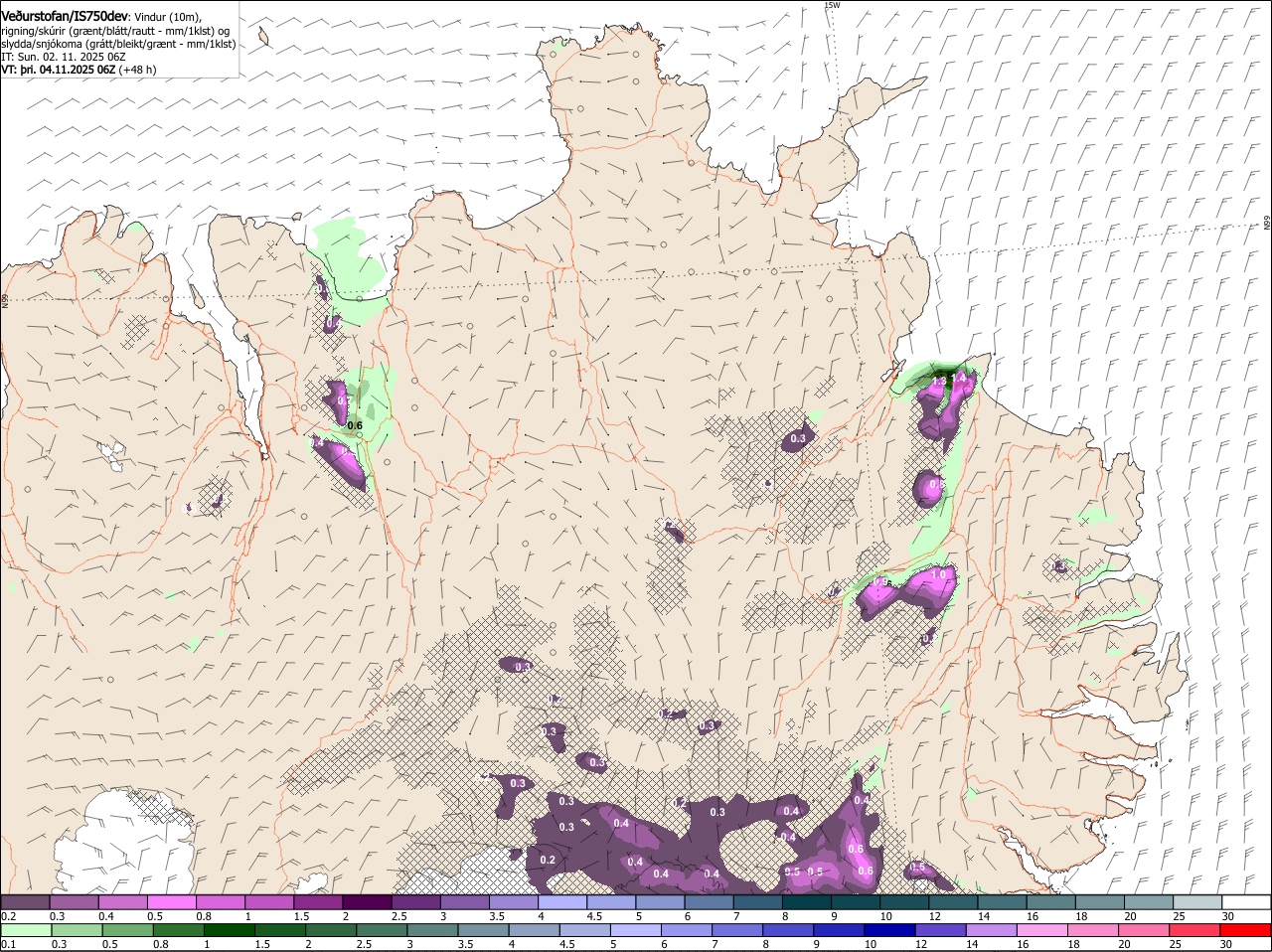Pick the lower row swatch labeled 3
Screen dimensions: 1272x952
(431, 930)
